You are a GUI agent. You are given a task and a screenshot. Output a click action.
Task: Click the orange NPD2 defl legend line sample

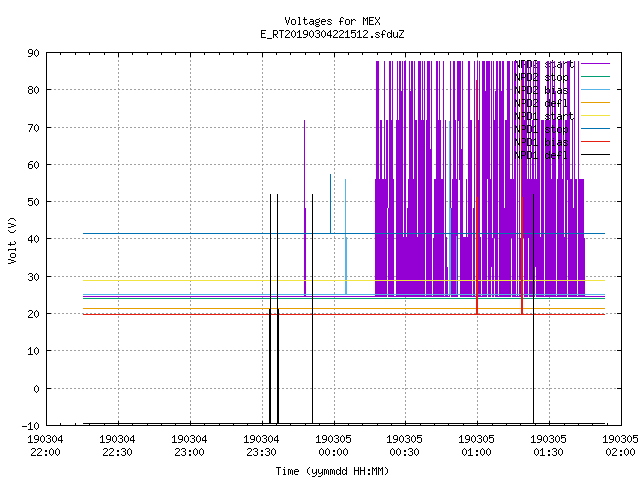click(595, 102)
